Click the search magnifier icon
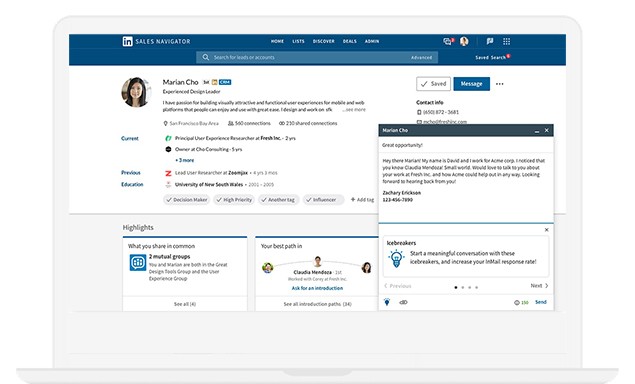The height and width of the screenshot is (384, 635). pos(206,58)
